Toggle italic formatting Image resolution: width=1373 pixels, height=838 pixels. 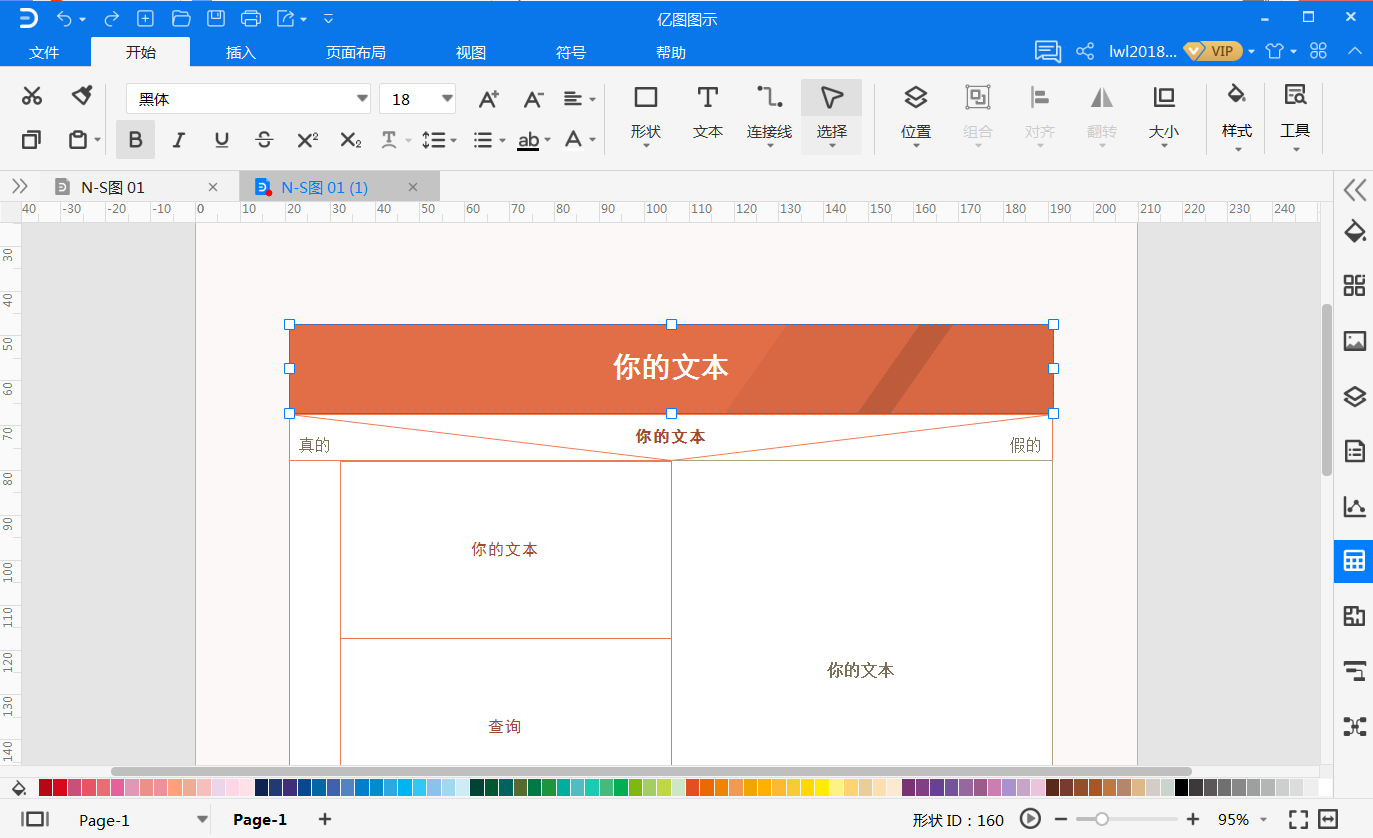178,140
